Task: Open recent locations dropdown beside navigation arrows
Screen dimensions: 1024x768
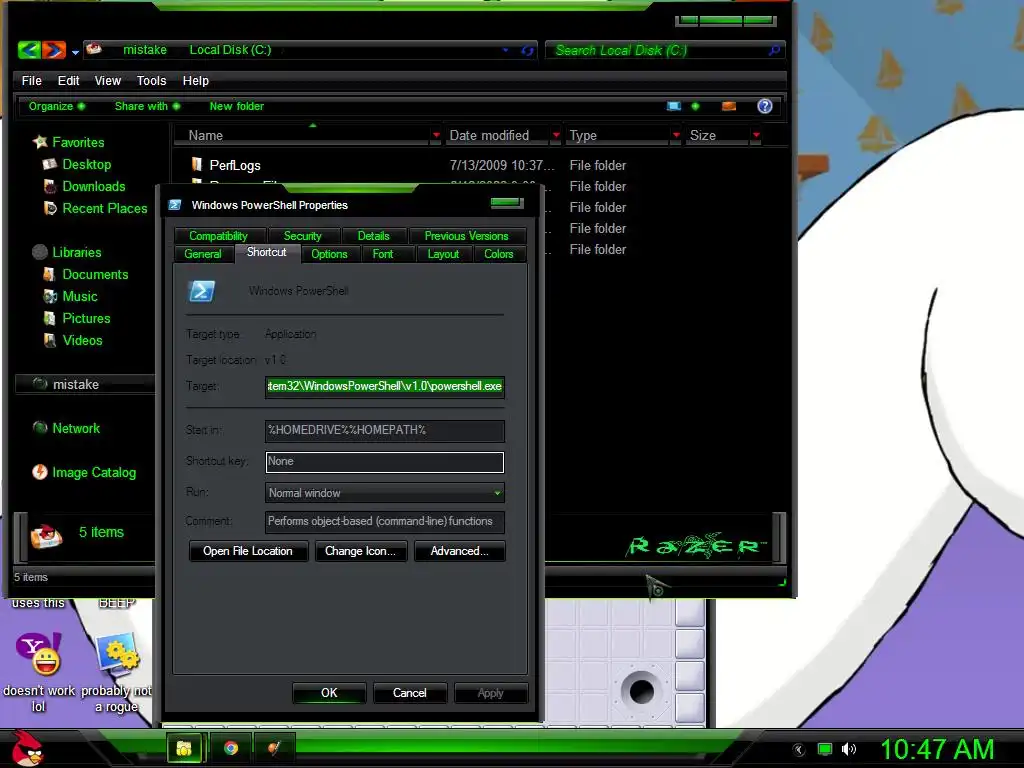Action: (x=76, y=52)
